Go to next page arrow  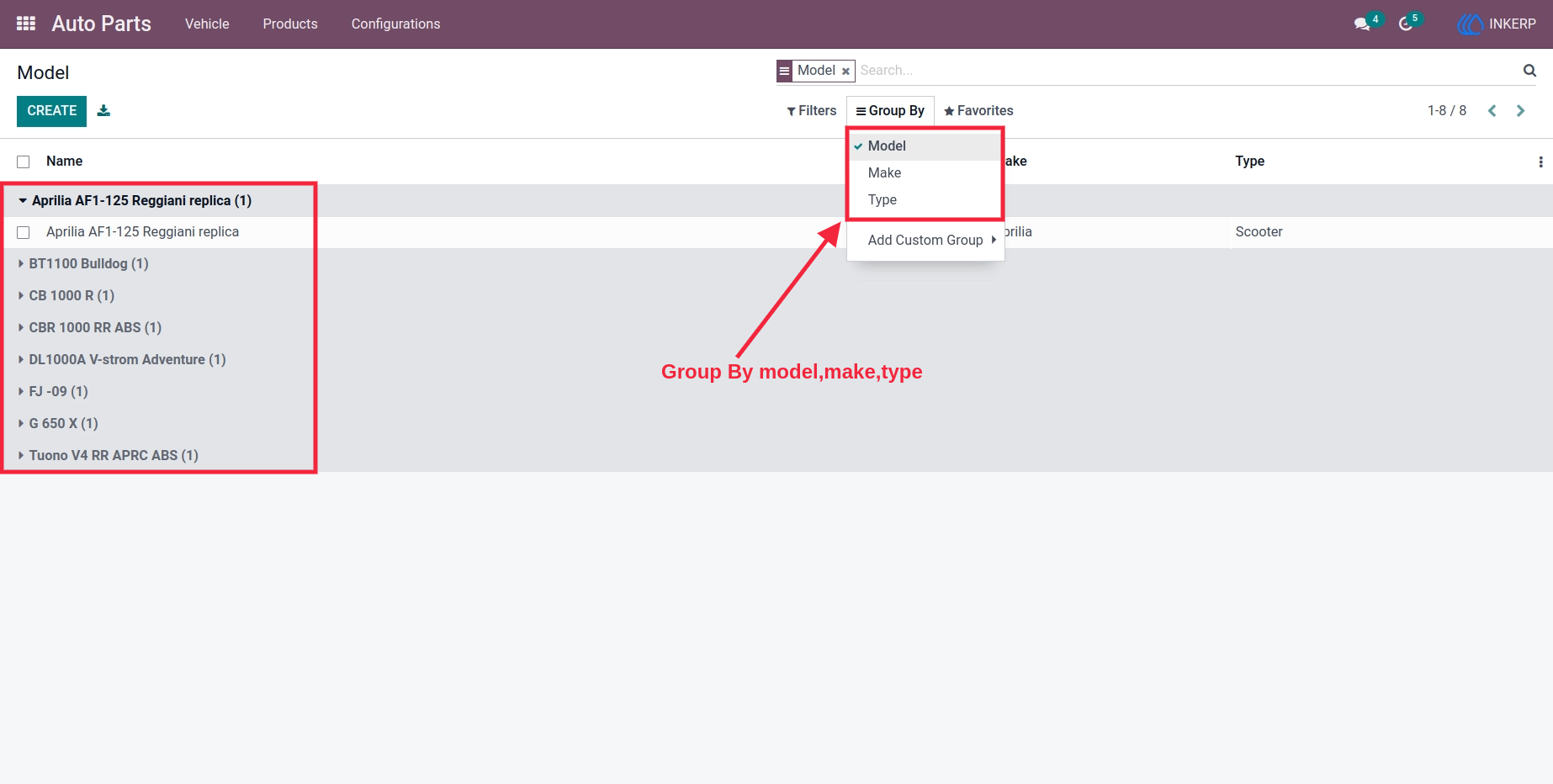click(x=1520, y=110)
